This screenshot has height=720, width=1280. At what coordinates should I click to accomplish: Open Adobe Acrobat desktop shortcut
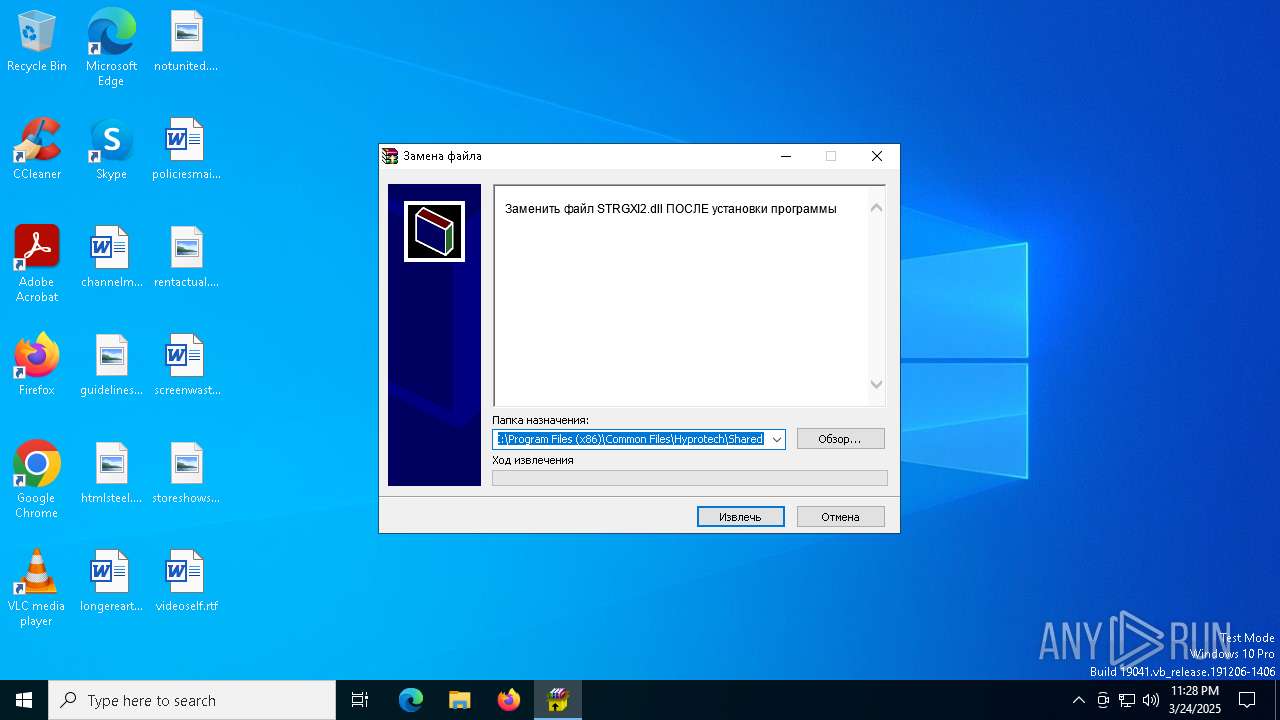click(37, 264)
